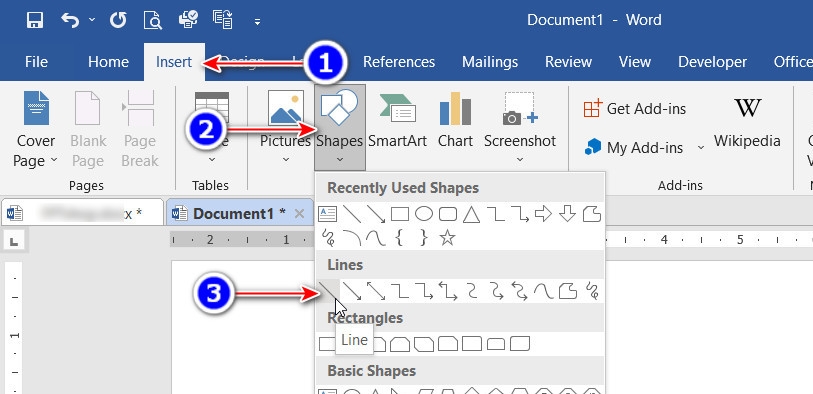The height and width of the screenshot is (394, 813).
Task: Select the triangle shape in recently used shapes
Action: click(471, 214)
